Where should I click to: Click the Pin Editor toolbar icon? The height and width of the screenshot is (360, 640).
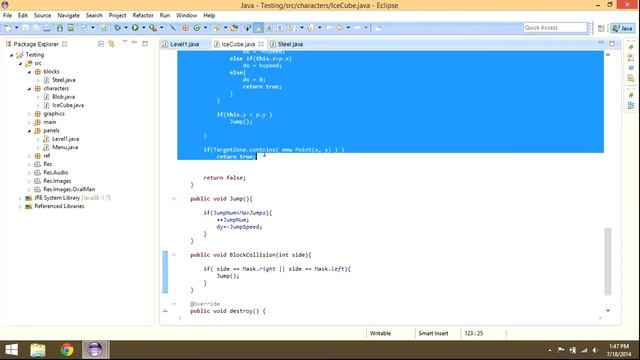click(378, 28)
